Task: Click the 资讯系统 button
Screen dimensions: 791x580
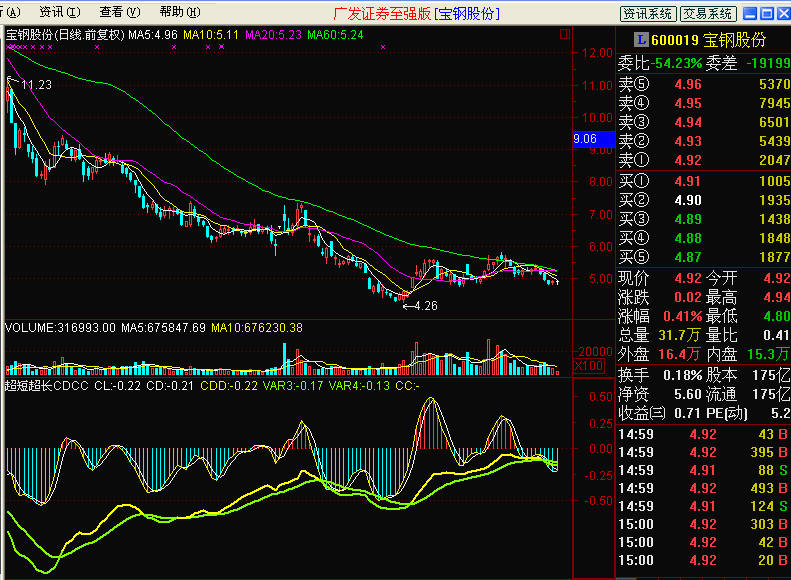Action: pos(648,14)
